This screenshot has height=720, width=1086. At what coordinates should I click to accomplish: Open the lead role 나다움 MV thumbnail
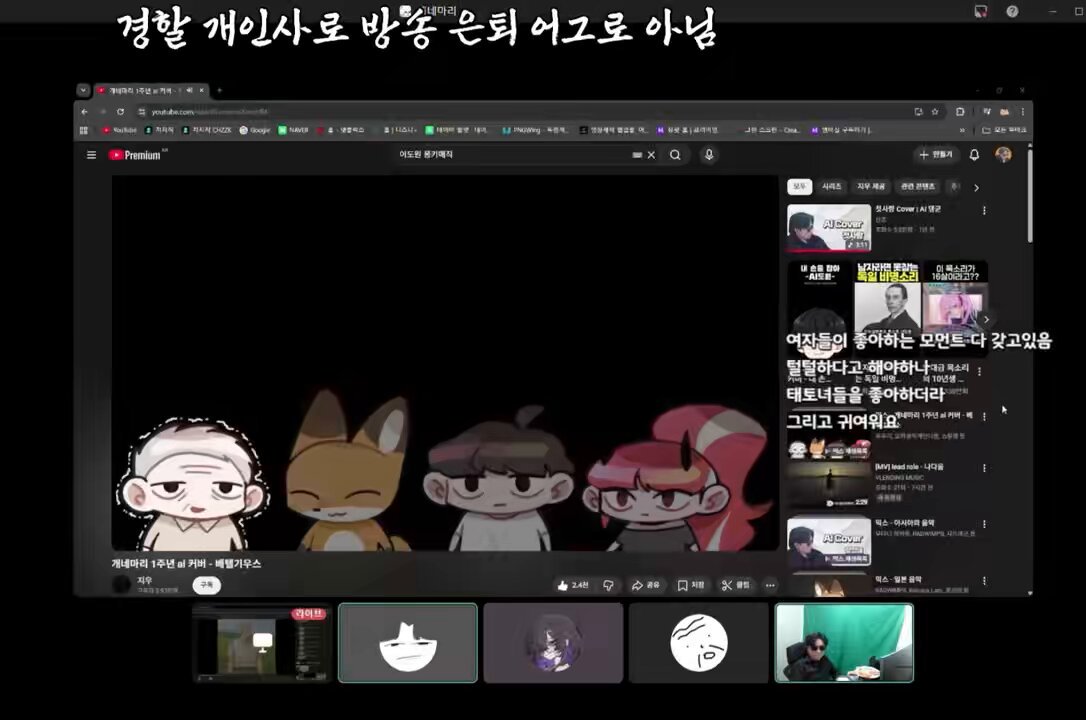pyautogui.click(x=829, y=485)
